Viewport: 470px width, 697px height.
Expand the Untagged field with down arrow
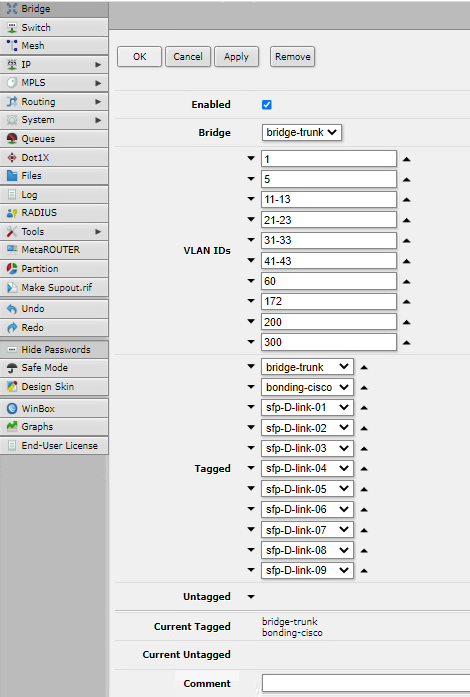click(251, 597)
